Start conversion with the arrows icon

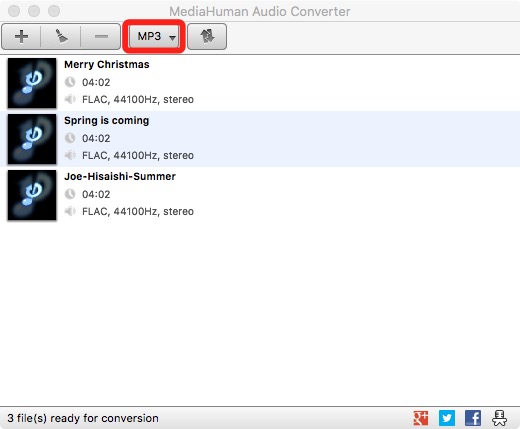click(207, 36)
